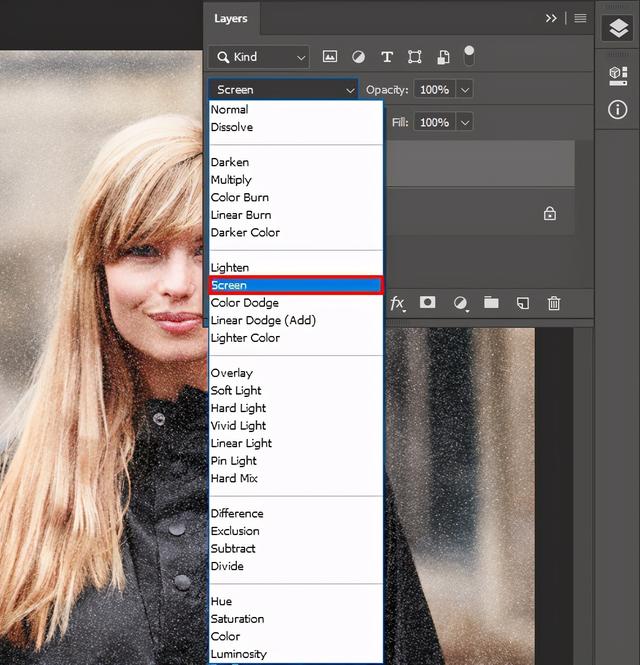The image size is (640, 665).
Task: Select Color Dodge blend mode
Action: click(x=296, y=303)
